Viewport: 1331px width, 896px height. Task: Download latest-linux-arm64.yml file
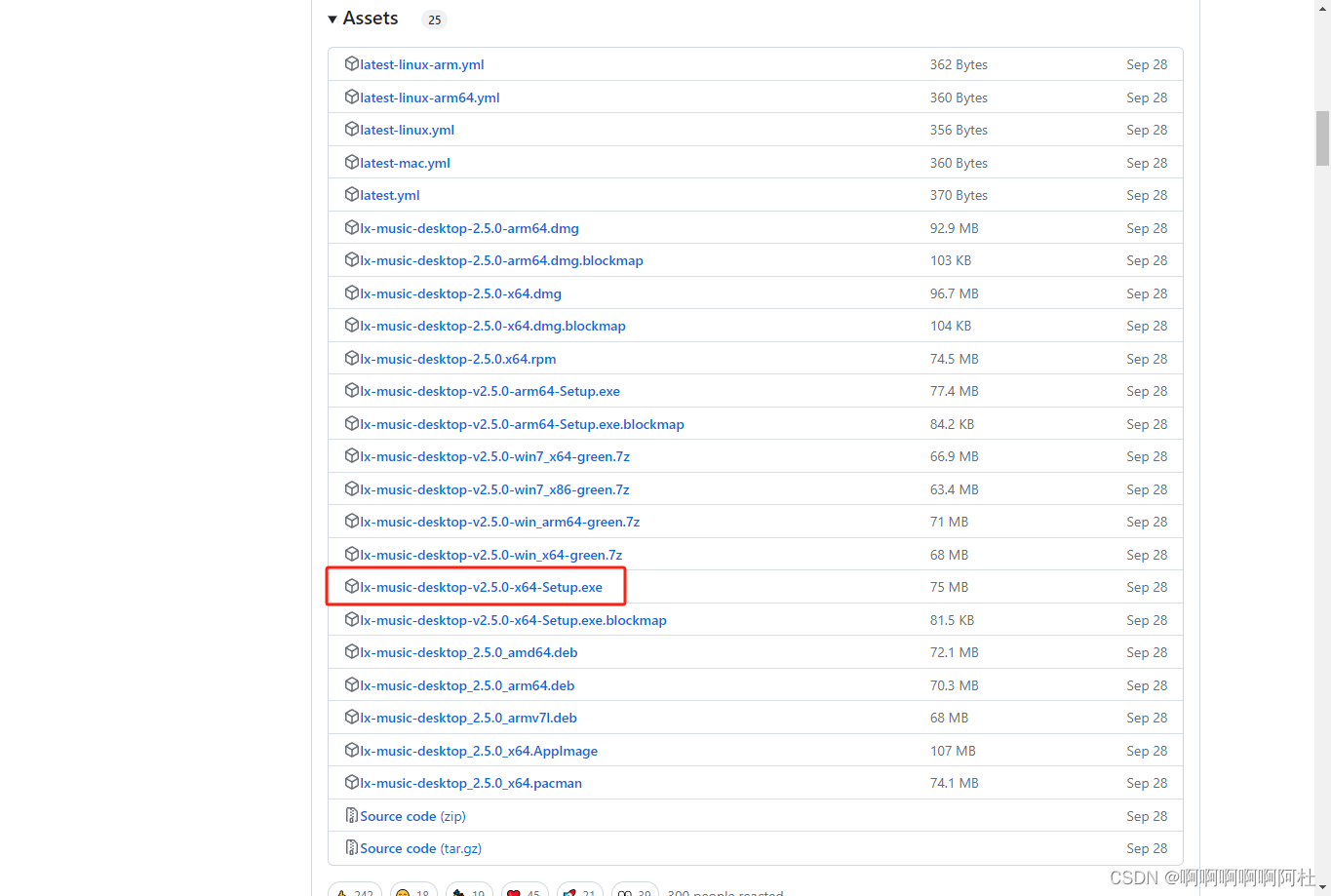pyautogui.click(x=430, y=97)
